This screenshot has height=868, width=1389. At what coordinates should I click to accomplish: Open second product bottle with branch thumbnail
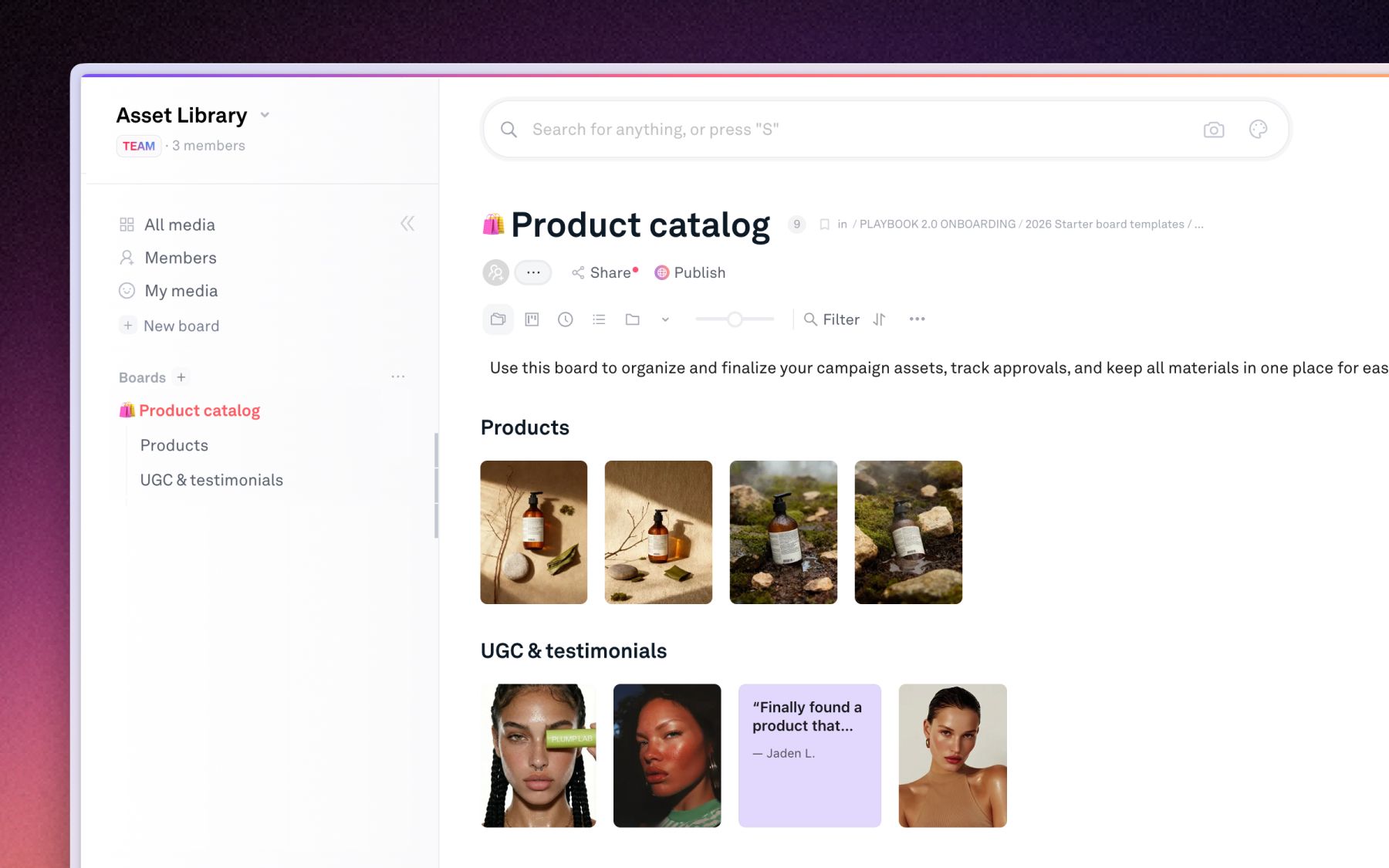[x=658, y=532]
